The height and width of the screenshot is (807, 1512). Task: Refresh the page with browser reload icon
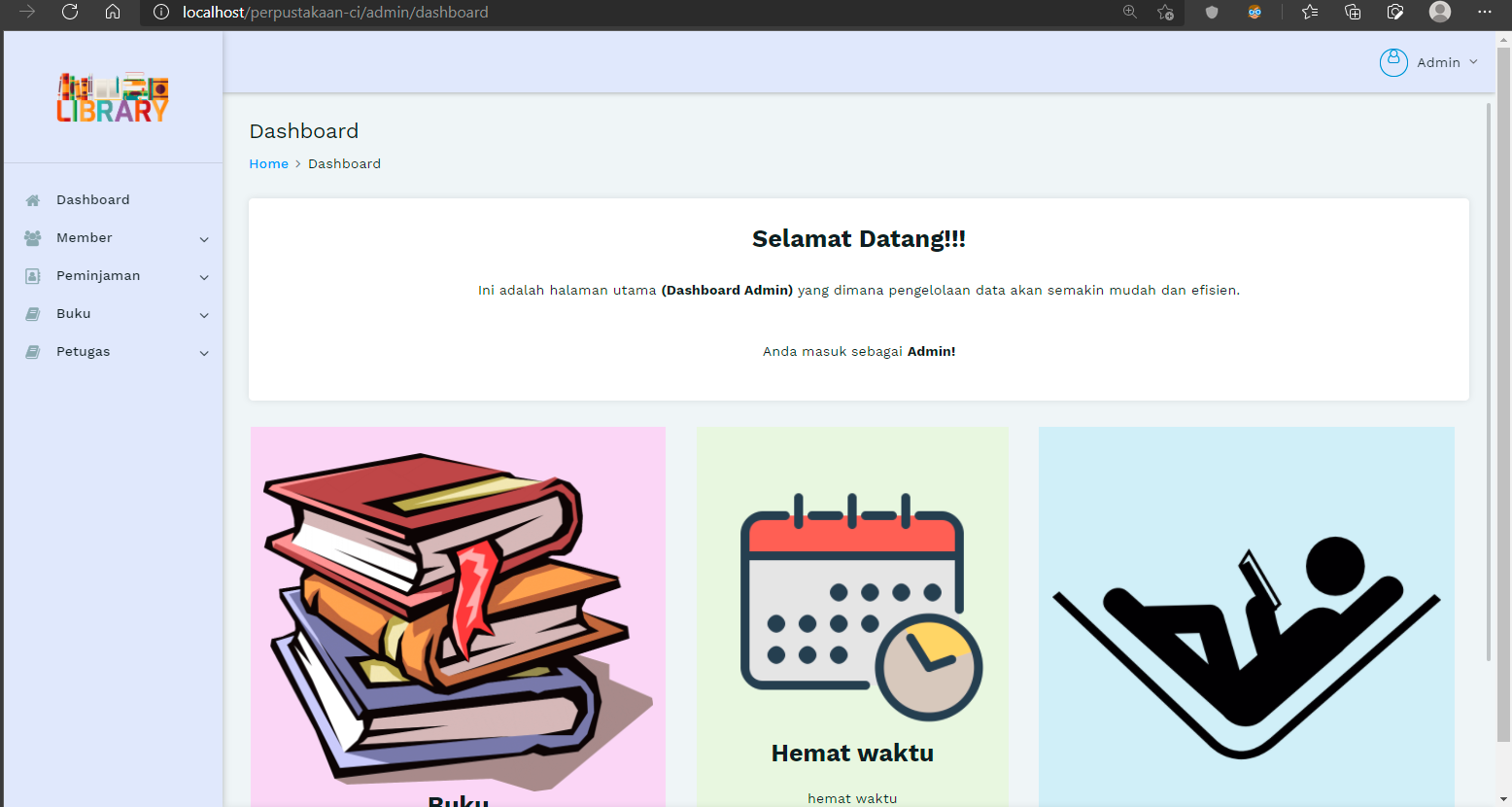pos(70,12)
